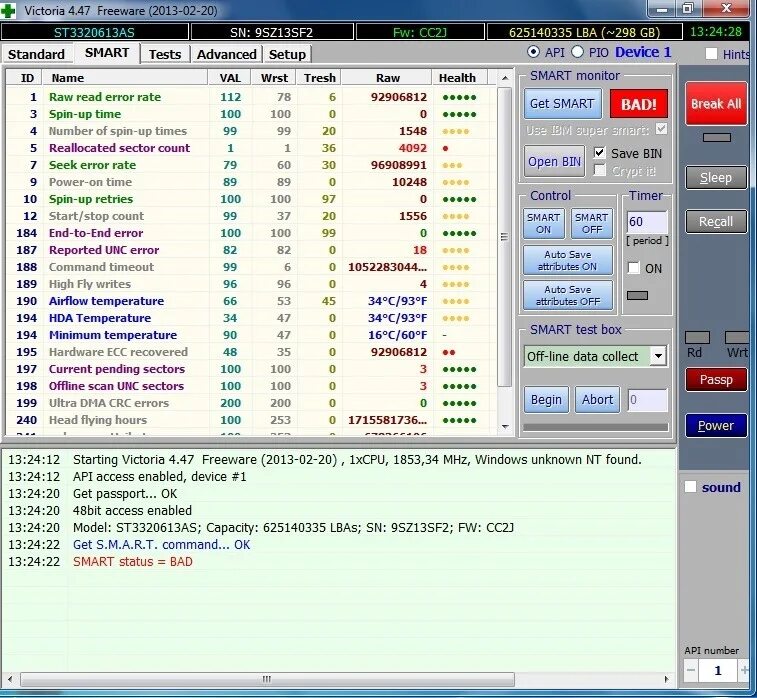757x698 pixels.
Task: Open the Off-line data collect dropdown
Action: point(658,356)
